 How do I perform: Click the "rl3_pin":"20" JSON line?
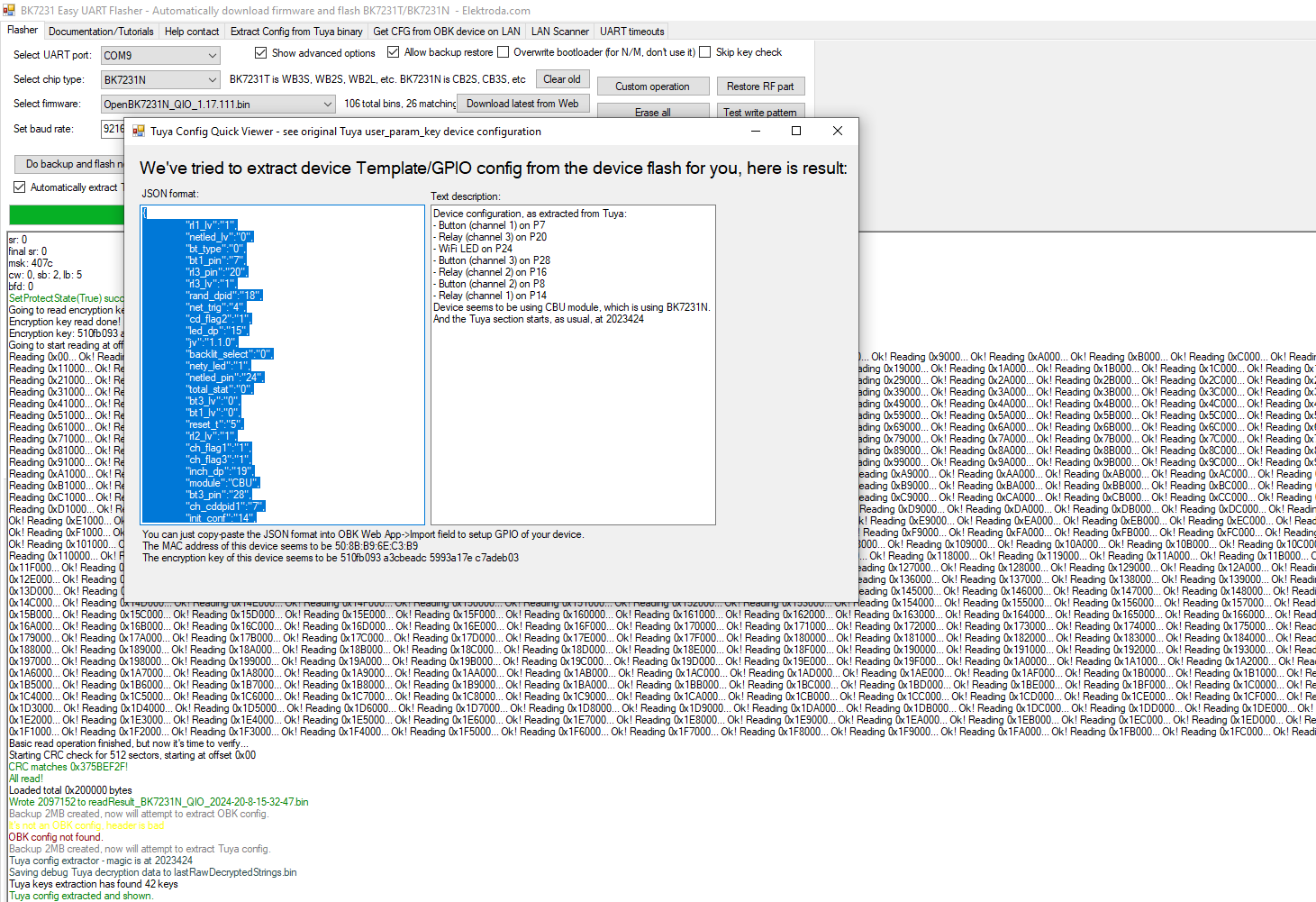tap(216, 272)
